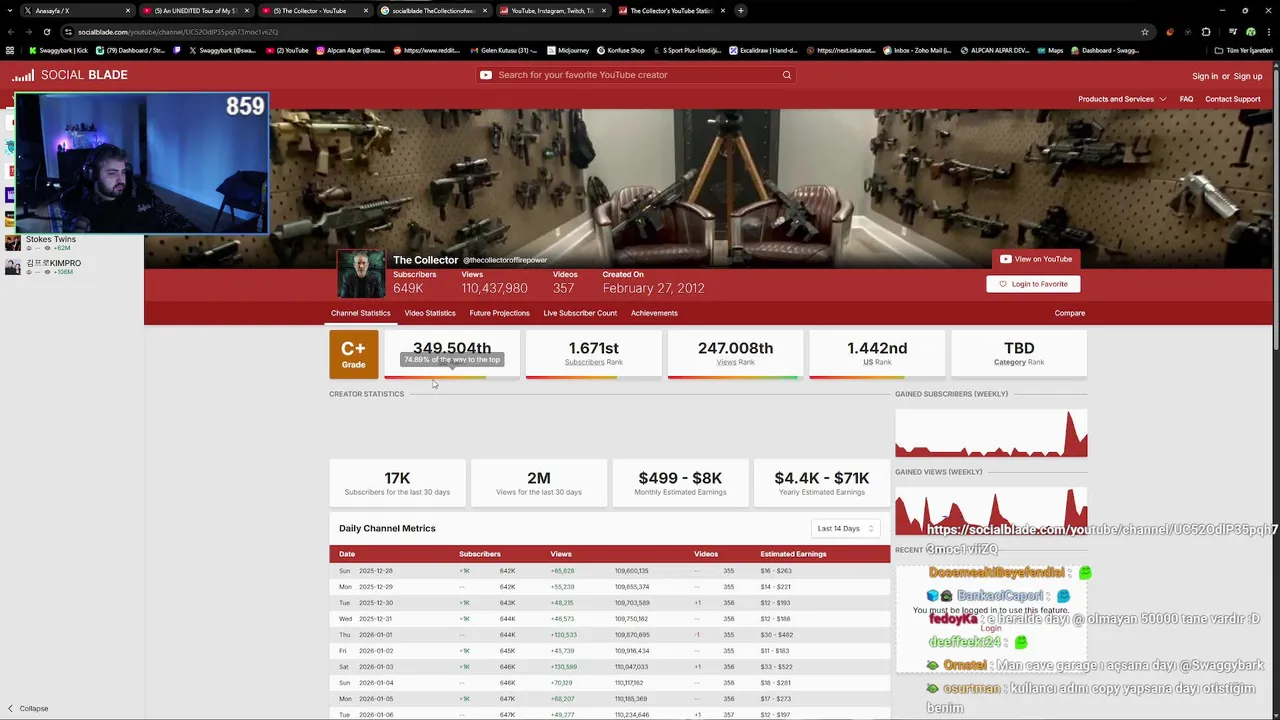Click the C+ Grade badge
Image resolution: width=1280 pixels, height=720 pixels.
(353, 354)
